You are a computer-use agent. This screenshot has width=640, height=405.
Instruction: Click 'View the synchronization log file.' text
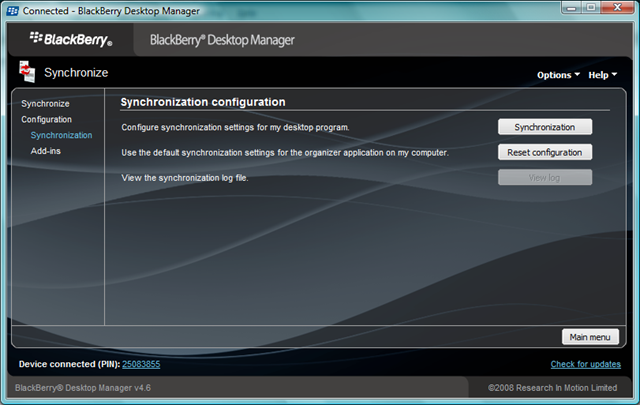(185, 178)
